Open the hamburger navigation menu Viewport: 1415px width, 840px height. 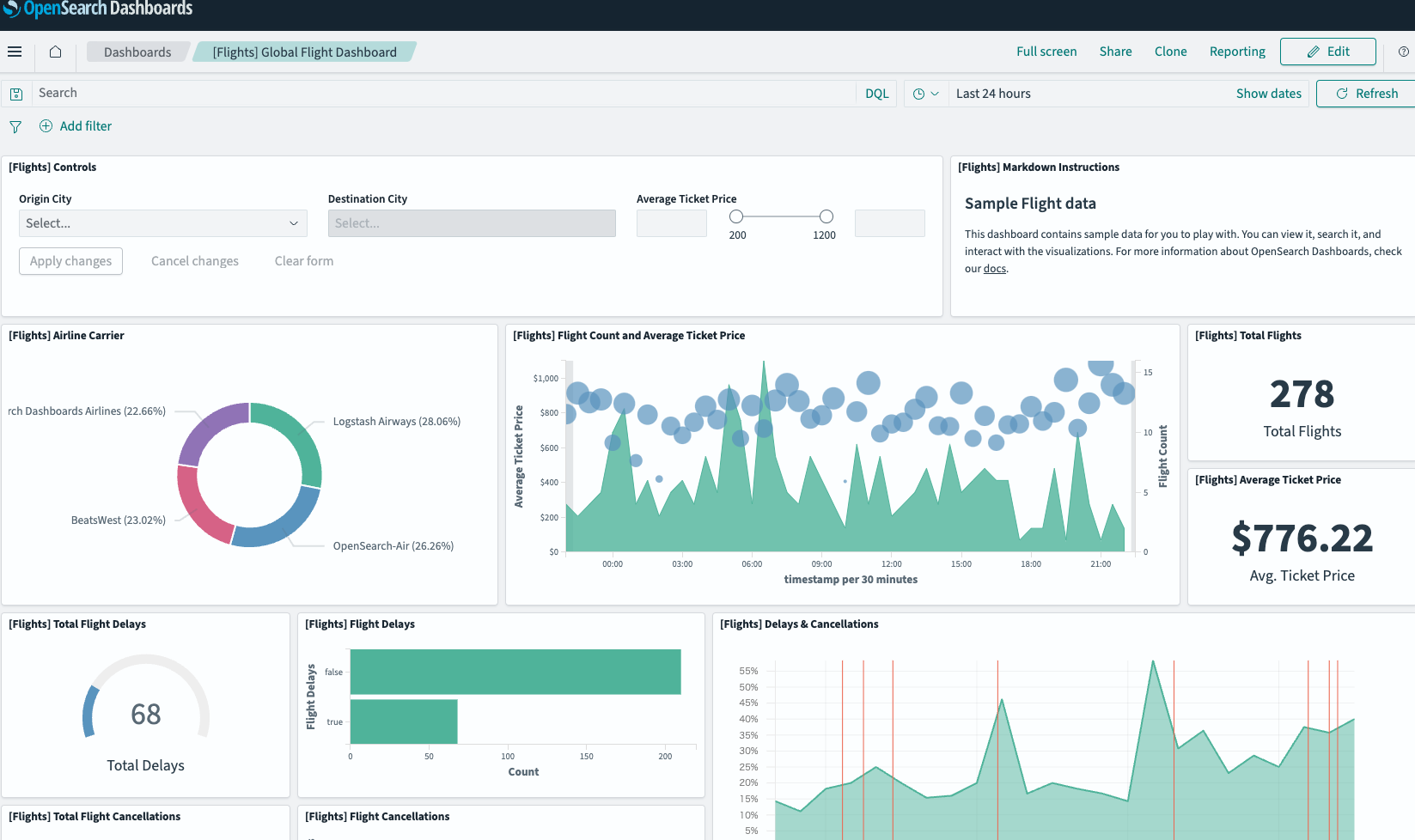pos(15,52)
